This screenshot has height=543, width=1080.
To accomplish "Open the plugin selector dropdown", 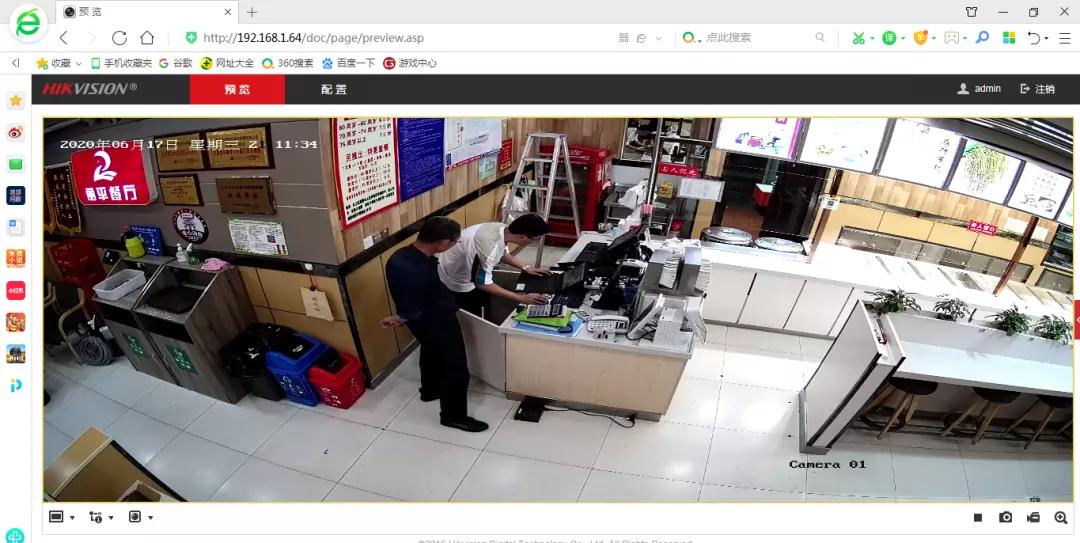I will coord(141,517).
